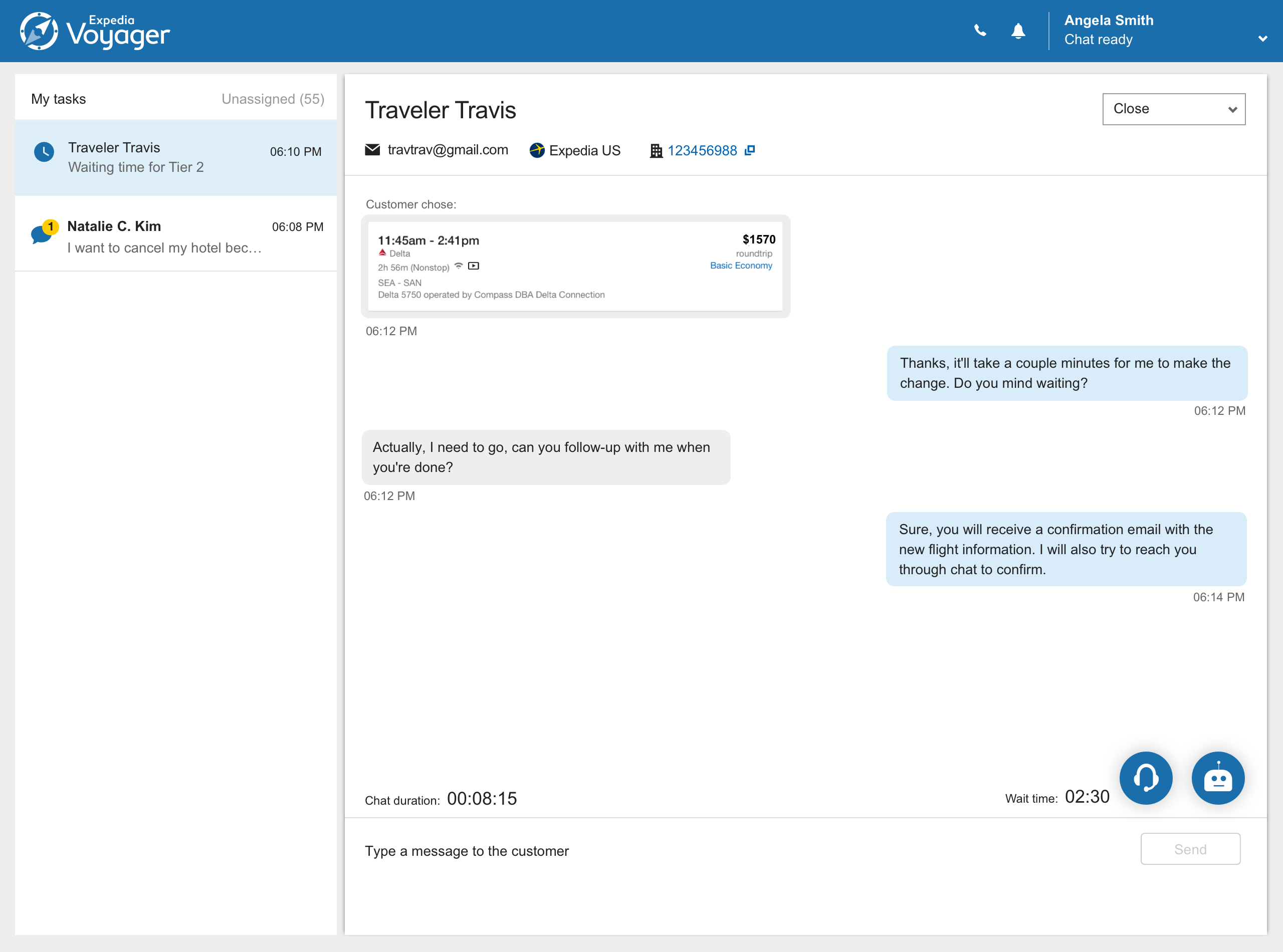Screen dimensions: 1283x952
Task: Open booking in new window icon
Action: point(750,150)
